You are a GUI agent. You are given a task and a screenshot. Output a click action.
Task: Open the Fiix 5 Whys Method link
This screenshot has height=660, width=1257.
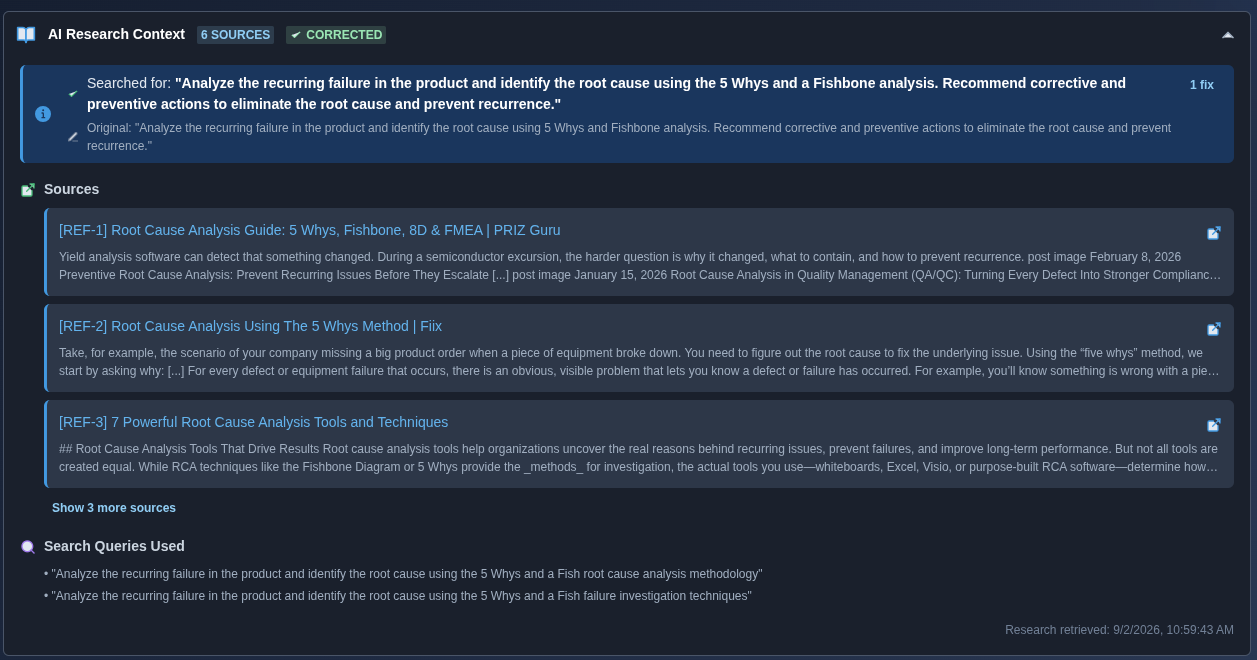tap(250, 326)
